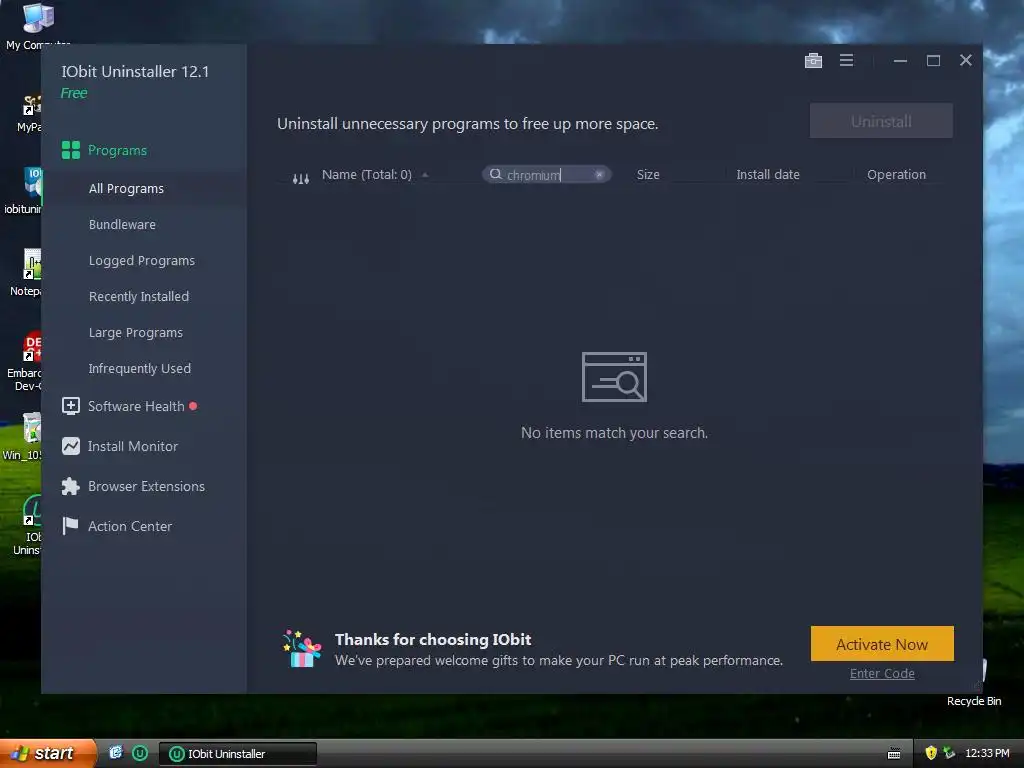
Task: Open the hamburger options menu
Action: click(x=846, y=60)
